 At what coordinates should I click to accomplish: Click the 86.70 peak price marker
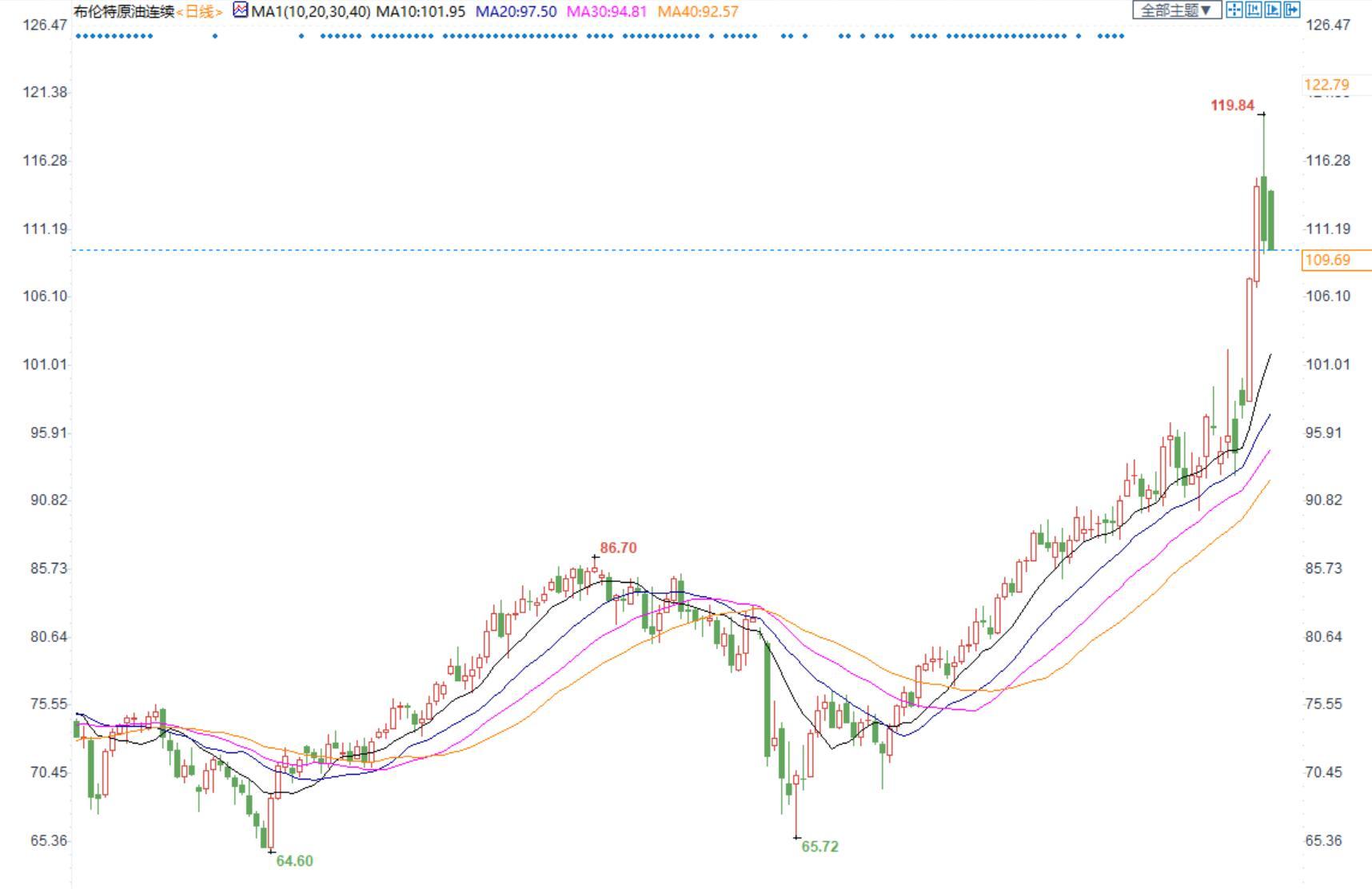[618, 548]
